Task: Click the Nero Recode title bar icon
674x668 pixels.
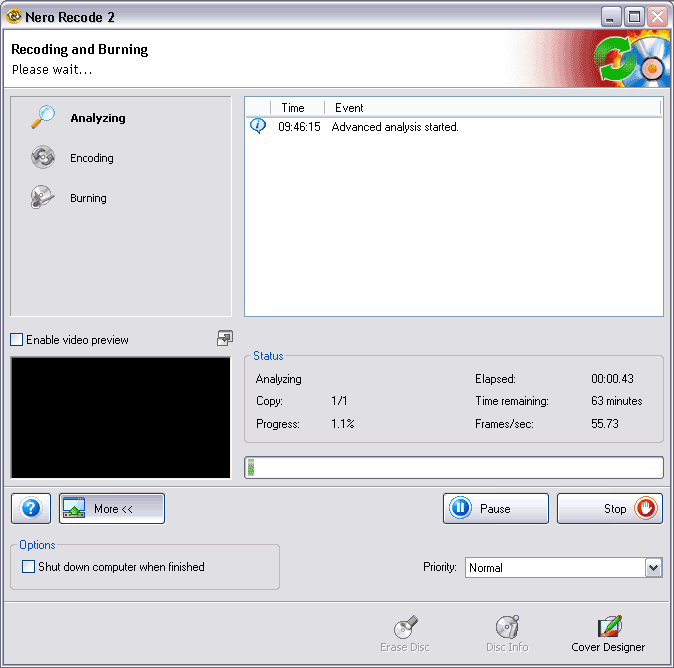Action: pyautogui.click(x=14, y=16)
